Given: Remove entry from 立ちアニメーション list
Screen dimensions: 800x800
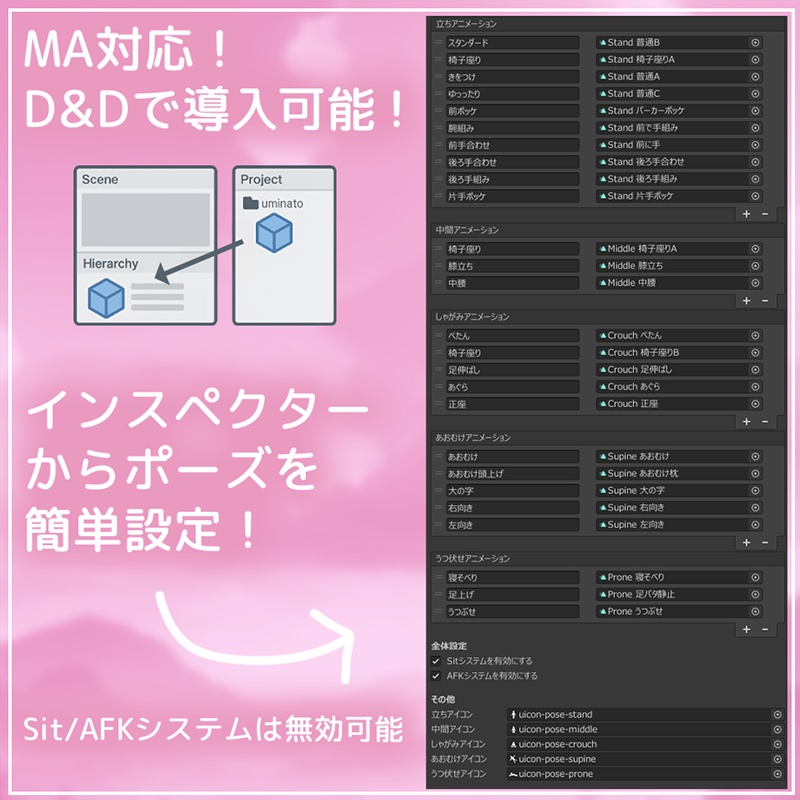Looking at the screenshot, I should (765, 214).
